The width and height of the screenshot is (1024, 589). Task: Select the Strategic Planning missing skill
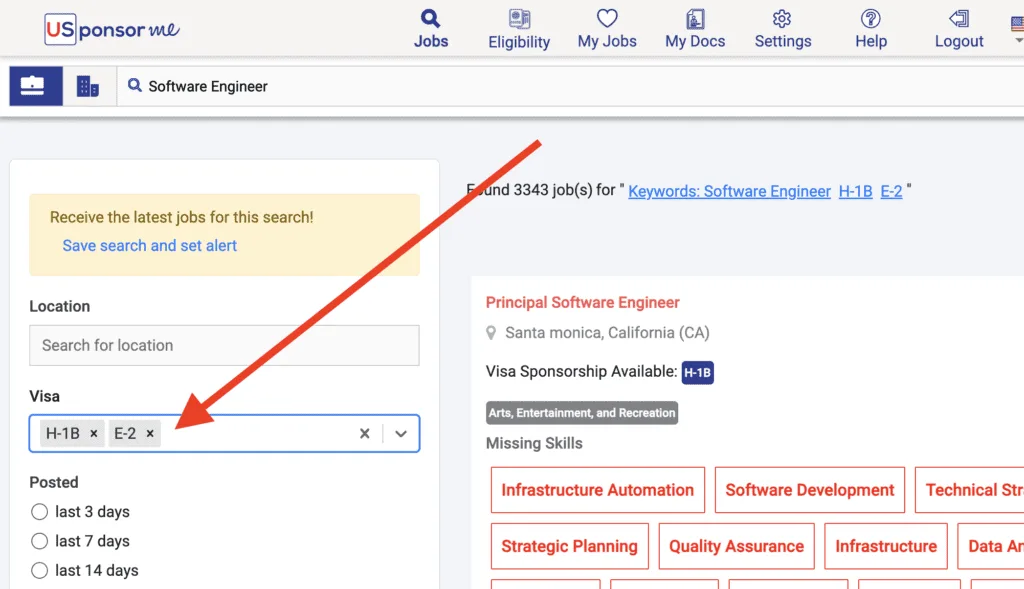click(569, 546)
